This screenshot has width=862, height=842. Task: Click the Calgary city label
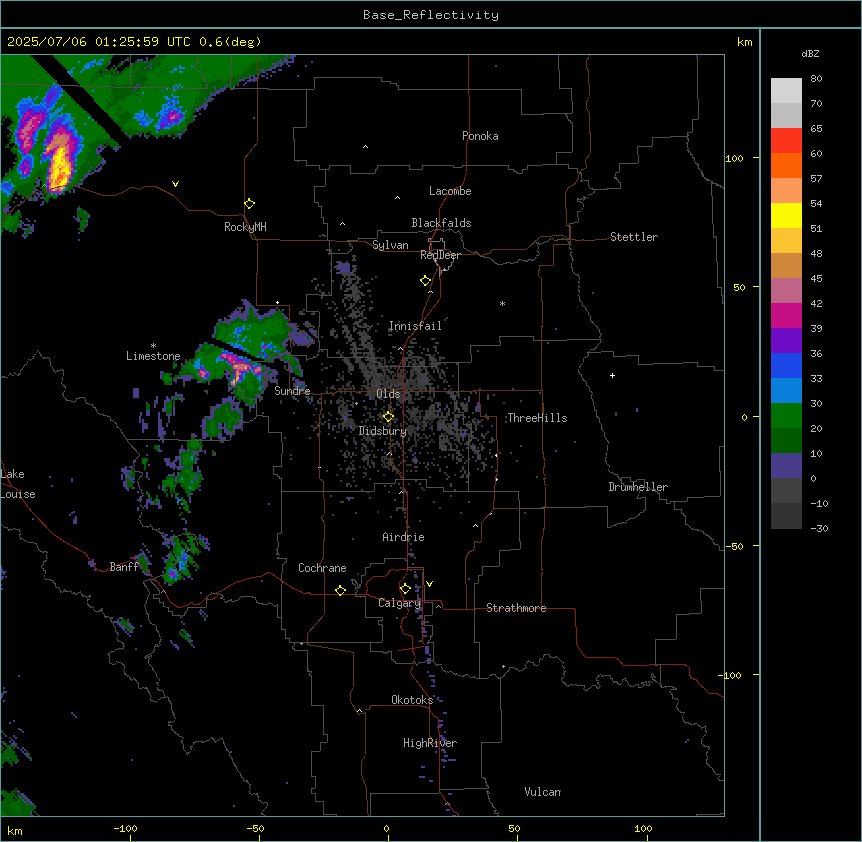(400, 603)
